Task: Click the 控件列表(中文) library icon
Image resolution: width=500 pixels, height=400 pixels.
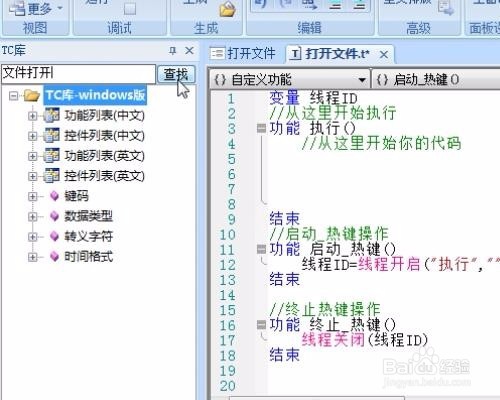Action: click(x=52, y=135)
